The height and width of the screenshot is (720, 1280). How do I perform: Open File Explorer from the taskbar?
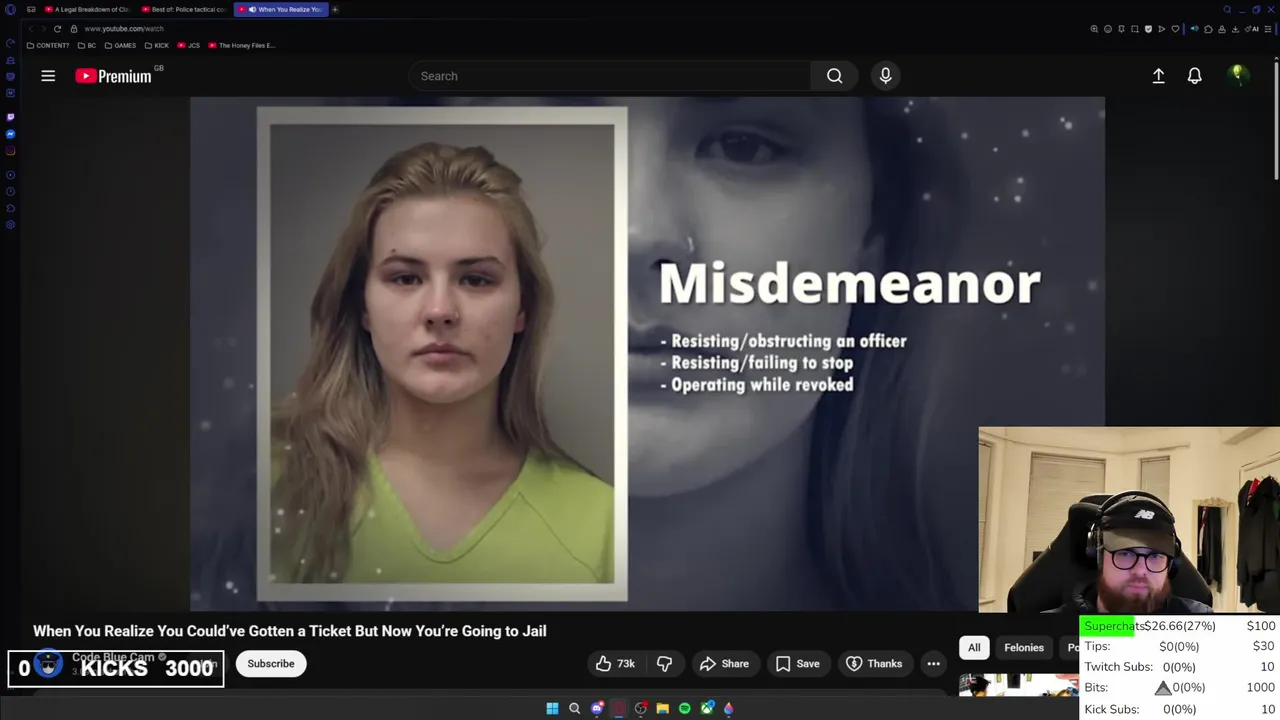[x=662, y=708]
